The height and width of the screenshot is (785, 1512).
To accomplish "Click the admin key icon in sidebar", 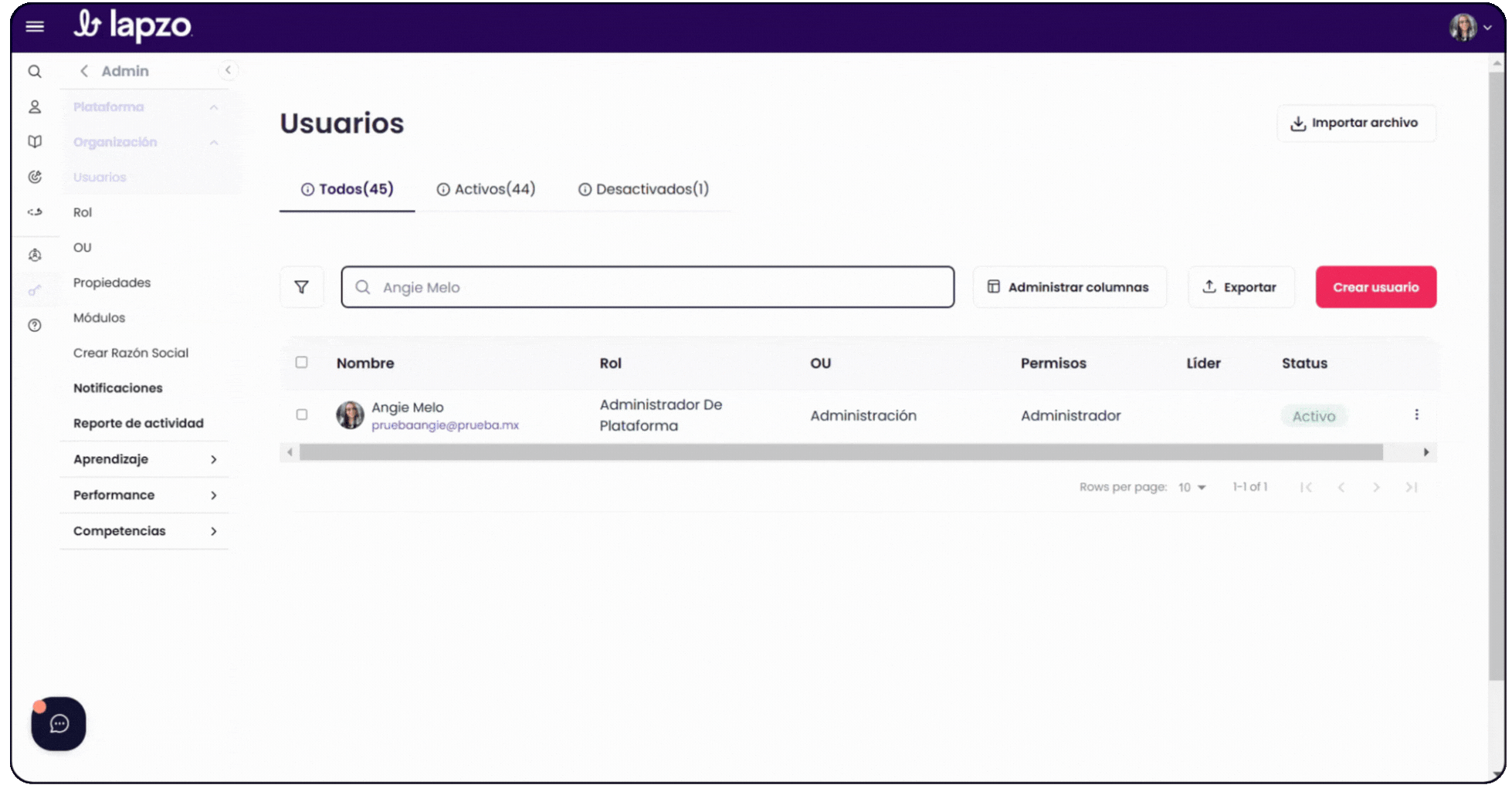I will pos(35,290).
